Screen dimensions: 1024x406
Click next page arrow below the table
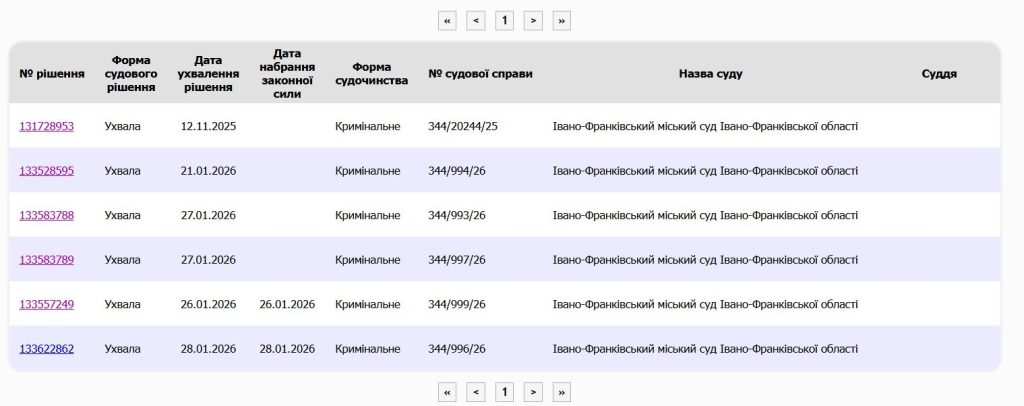tap(534, 392)
